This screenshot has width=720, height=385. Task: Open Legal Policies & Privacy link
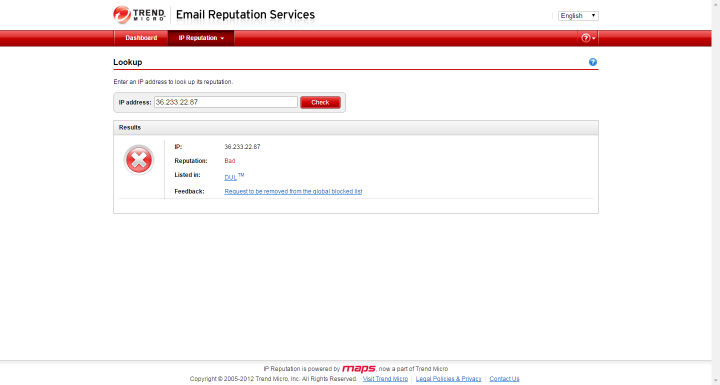click(448, 379)
